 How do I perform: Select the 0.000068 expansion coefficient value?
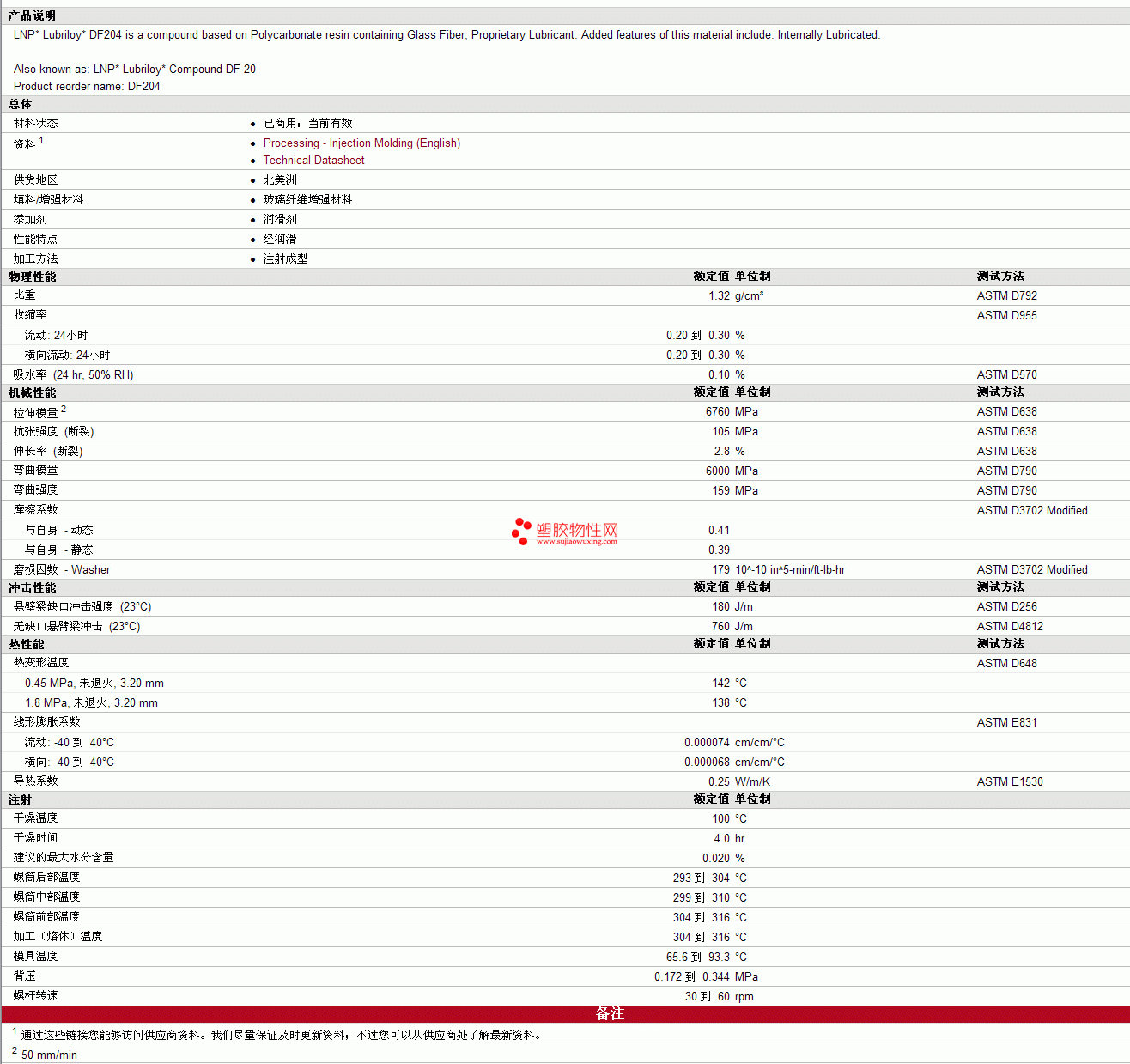(x=708, y=763)
